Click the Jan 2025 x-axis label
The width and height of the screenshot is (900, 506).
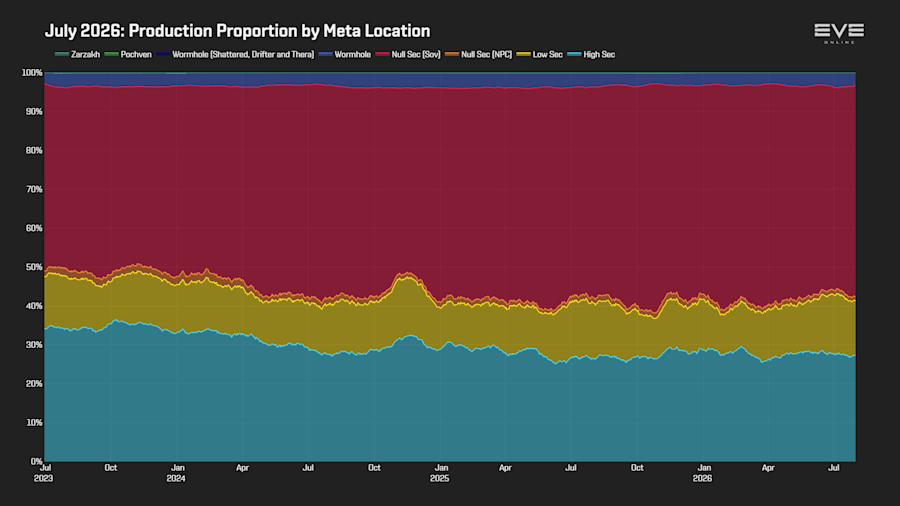pos(440,473)
